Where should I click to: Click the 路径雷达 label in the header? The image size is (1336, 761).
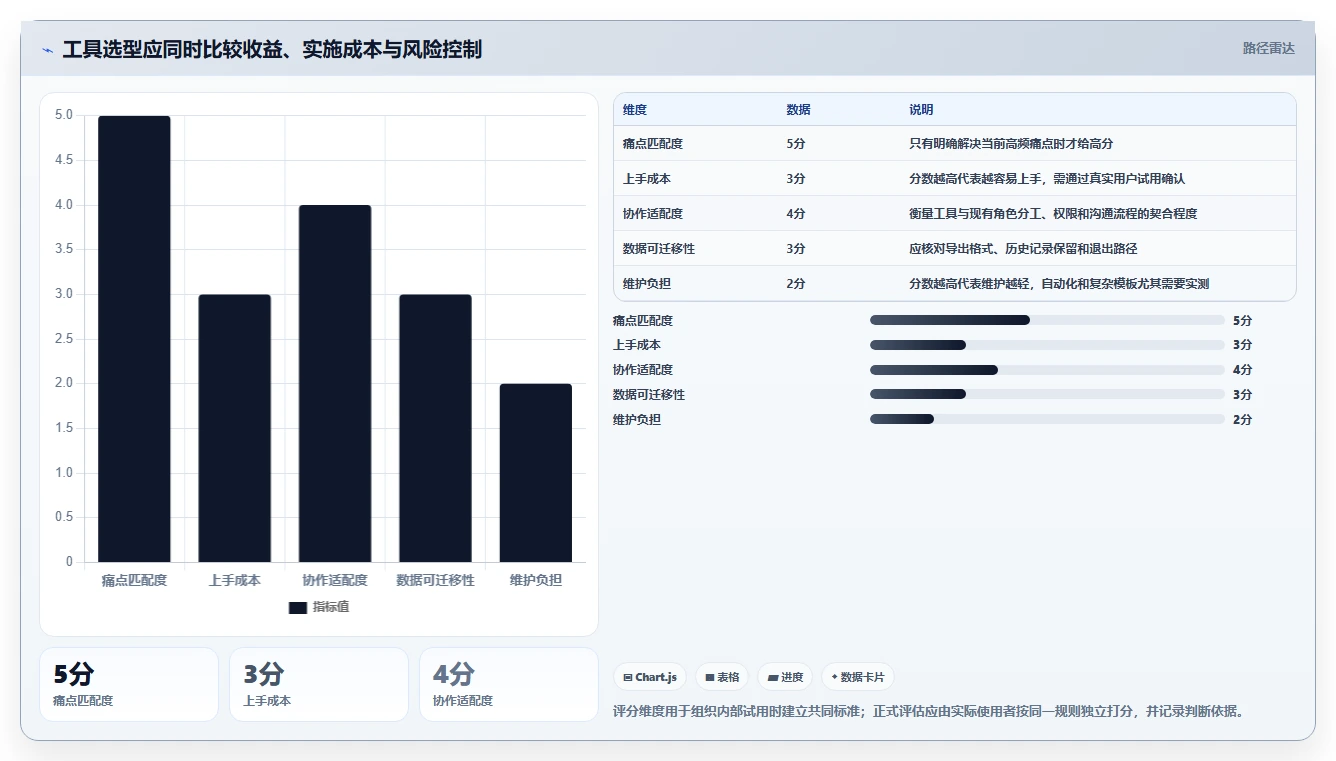pyautogui.click(x=1269, y=48)
